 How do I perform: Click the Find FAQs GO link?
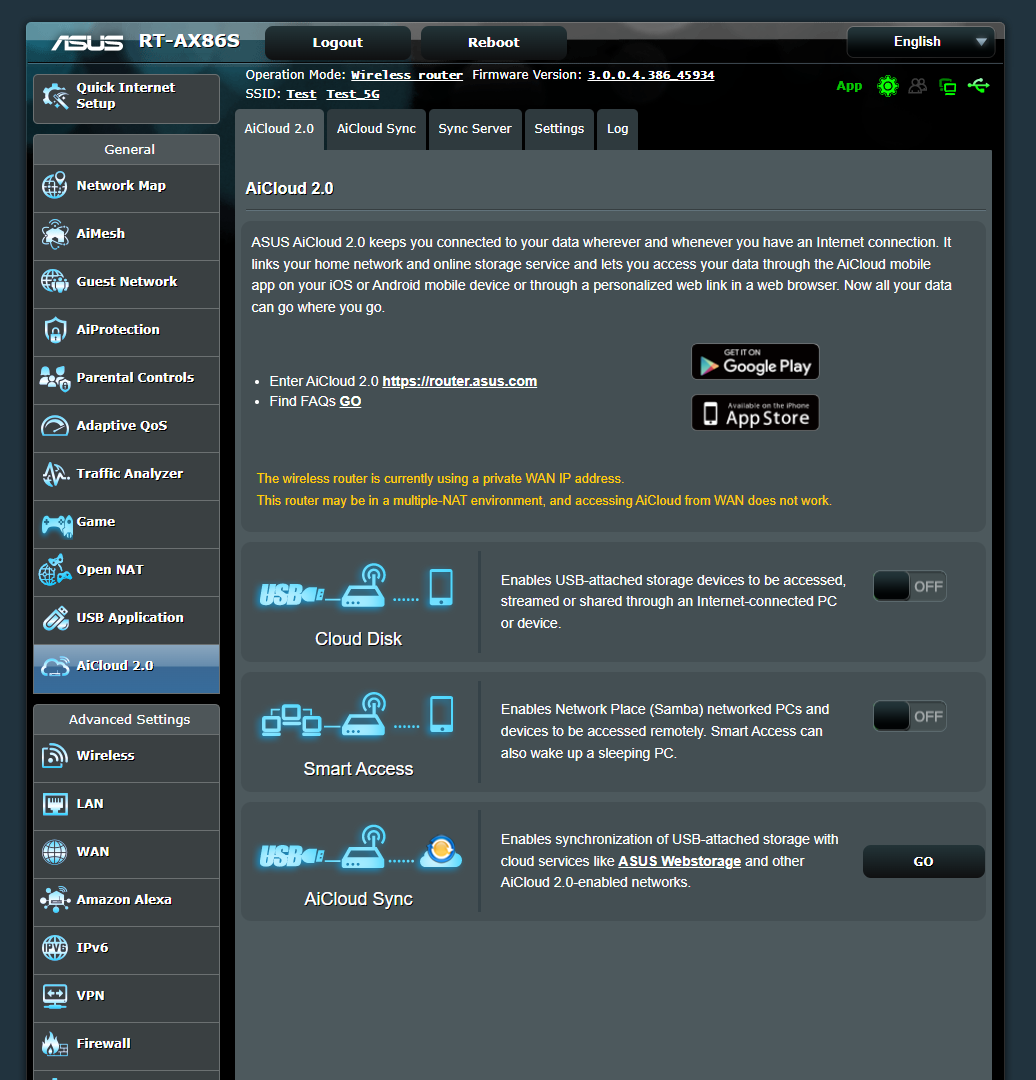[x=350, y=402]
